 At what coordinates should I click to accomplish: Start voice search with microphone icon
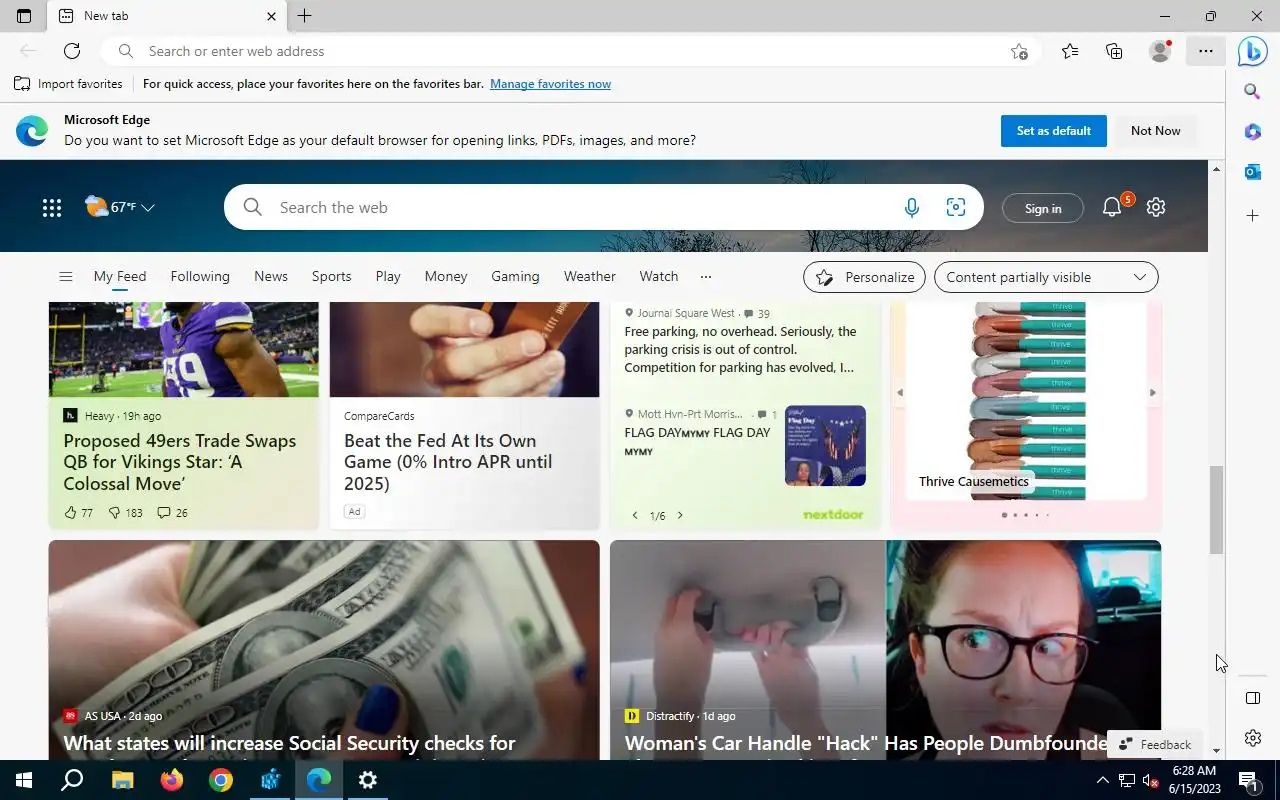click(911, 207)
